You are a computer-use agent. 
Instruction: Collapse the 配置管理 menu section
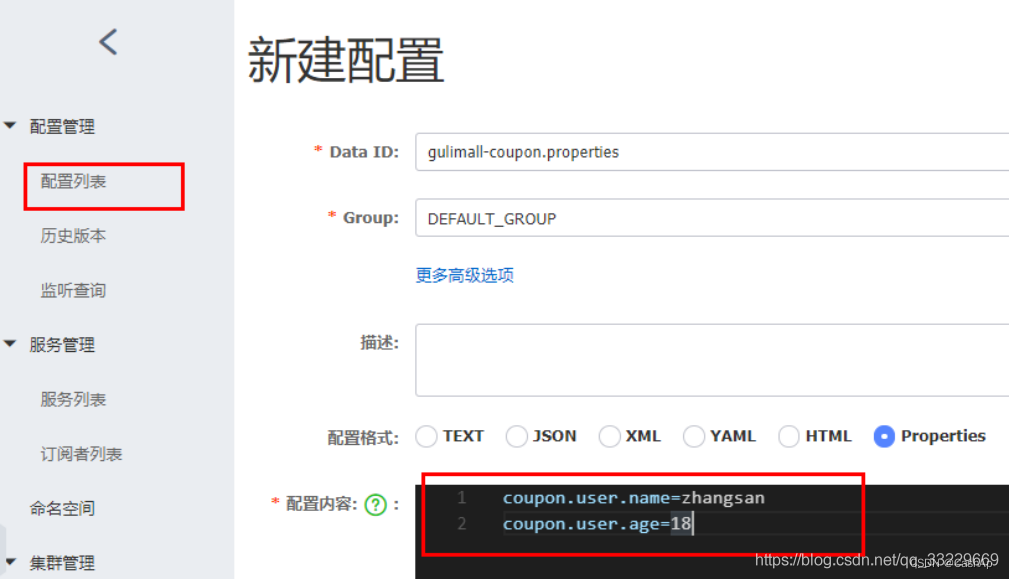pyautogui.click(x=10, y=125)
